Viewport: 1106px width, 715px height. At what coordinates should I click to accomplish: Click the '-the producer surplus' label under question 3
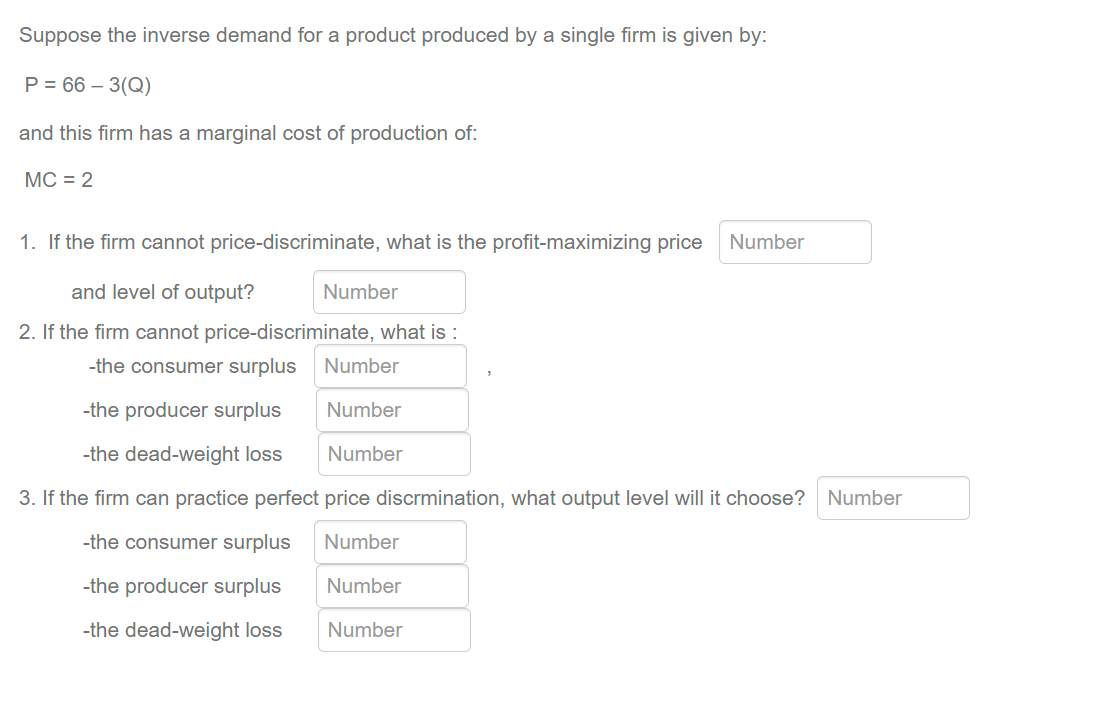point(181,586)
